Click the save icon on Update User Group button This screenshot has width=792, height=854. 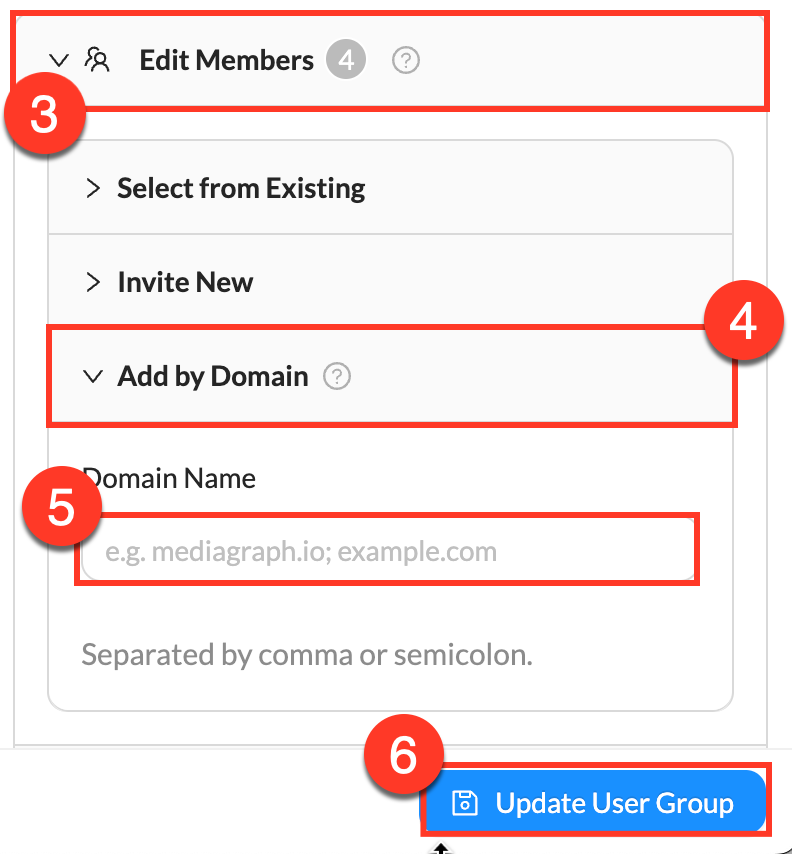pos(467,802)
